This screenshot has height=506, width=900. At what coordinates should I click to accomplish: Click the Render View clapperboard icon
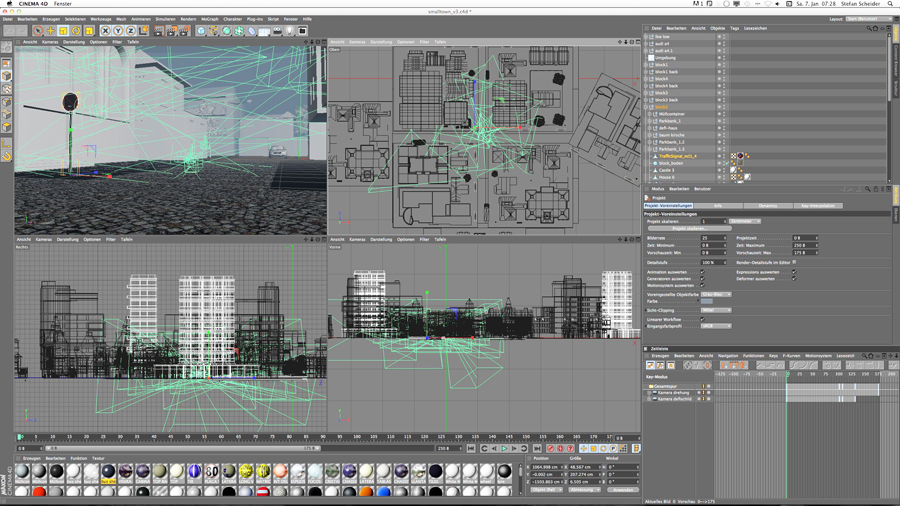[159, 31]
